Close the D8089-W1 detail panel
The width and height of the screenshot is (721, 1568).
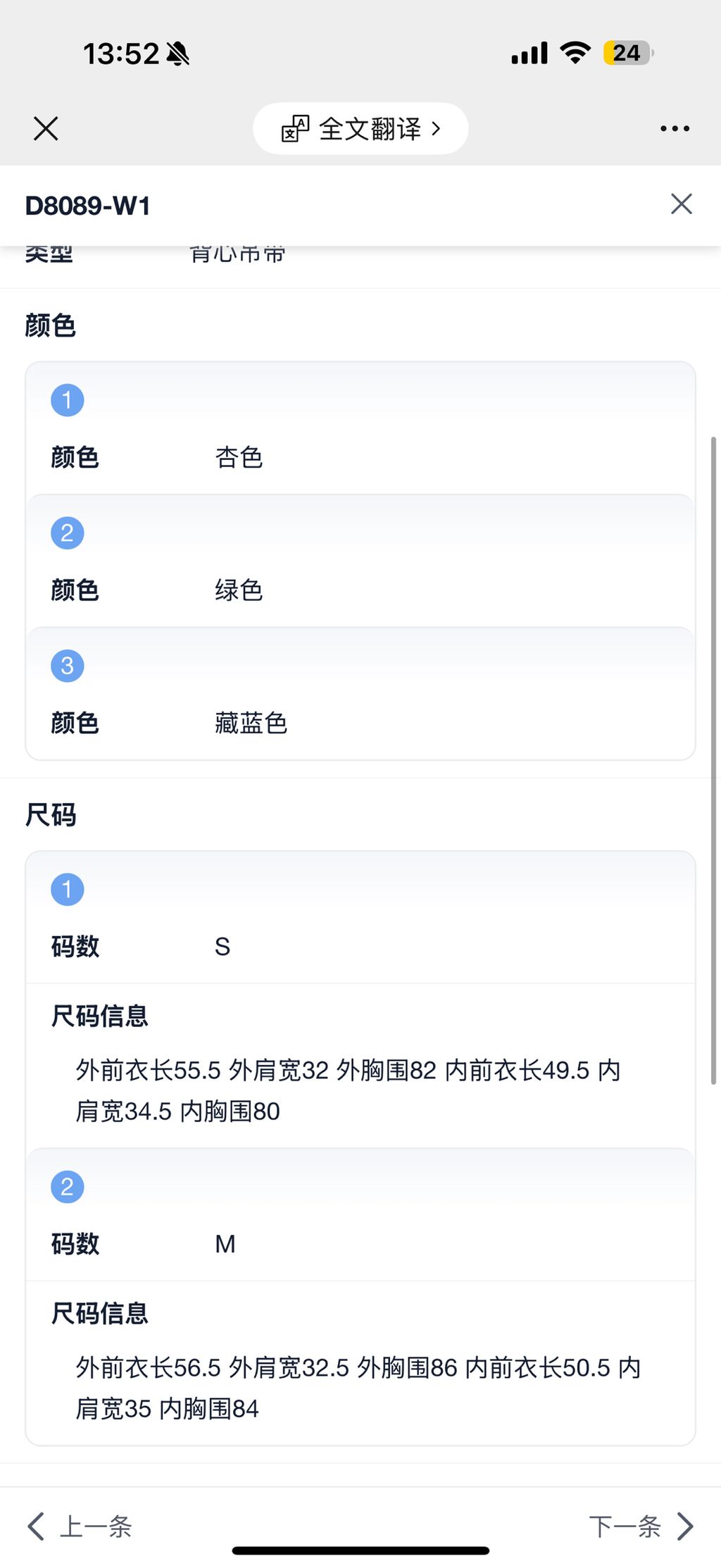tap(680, 204)
